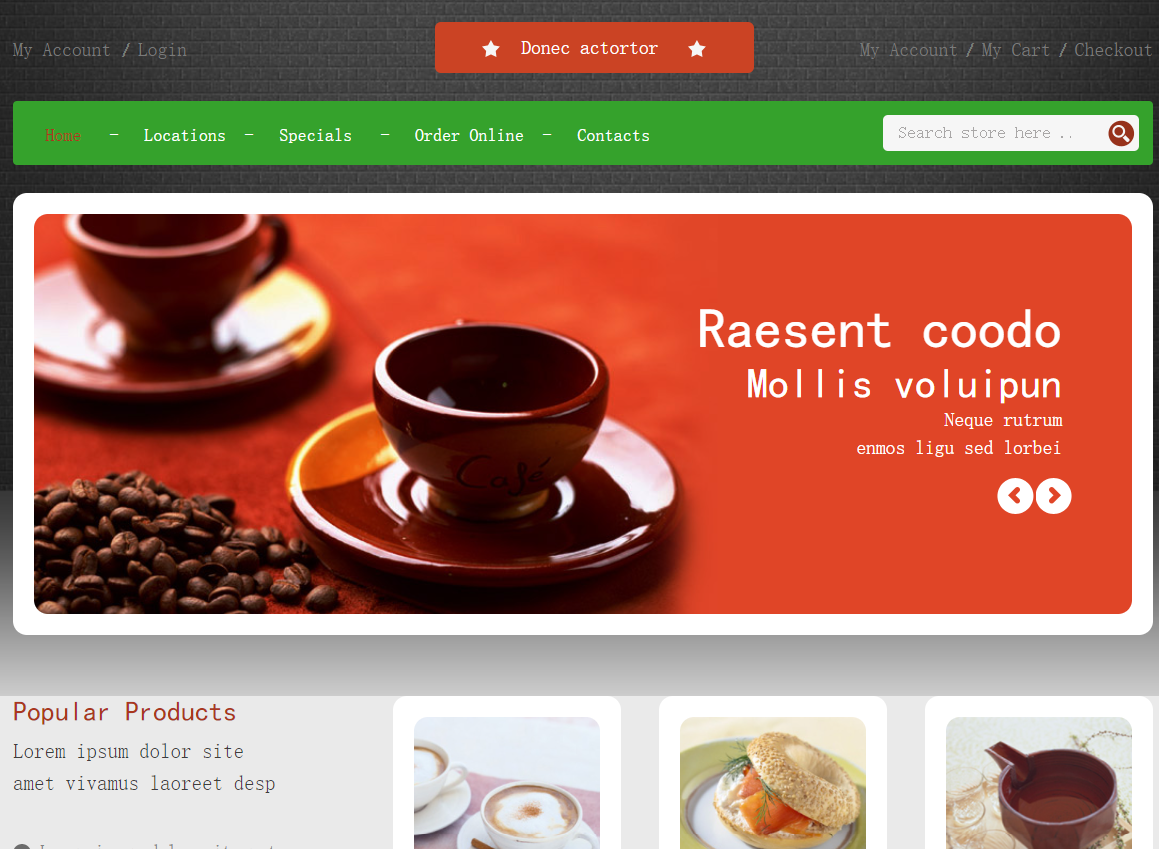Click the Login link at top left

[162, 50]
